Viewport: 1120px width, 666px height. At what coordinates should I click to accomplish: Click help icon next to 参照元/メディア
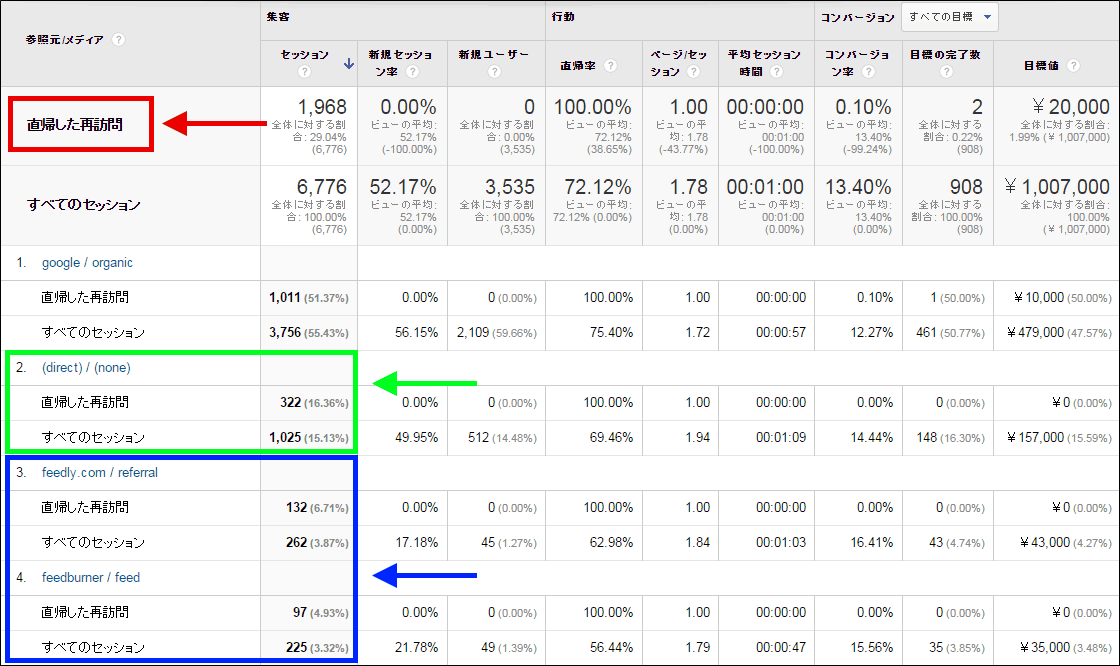[118, 40]
